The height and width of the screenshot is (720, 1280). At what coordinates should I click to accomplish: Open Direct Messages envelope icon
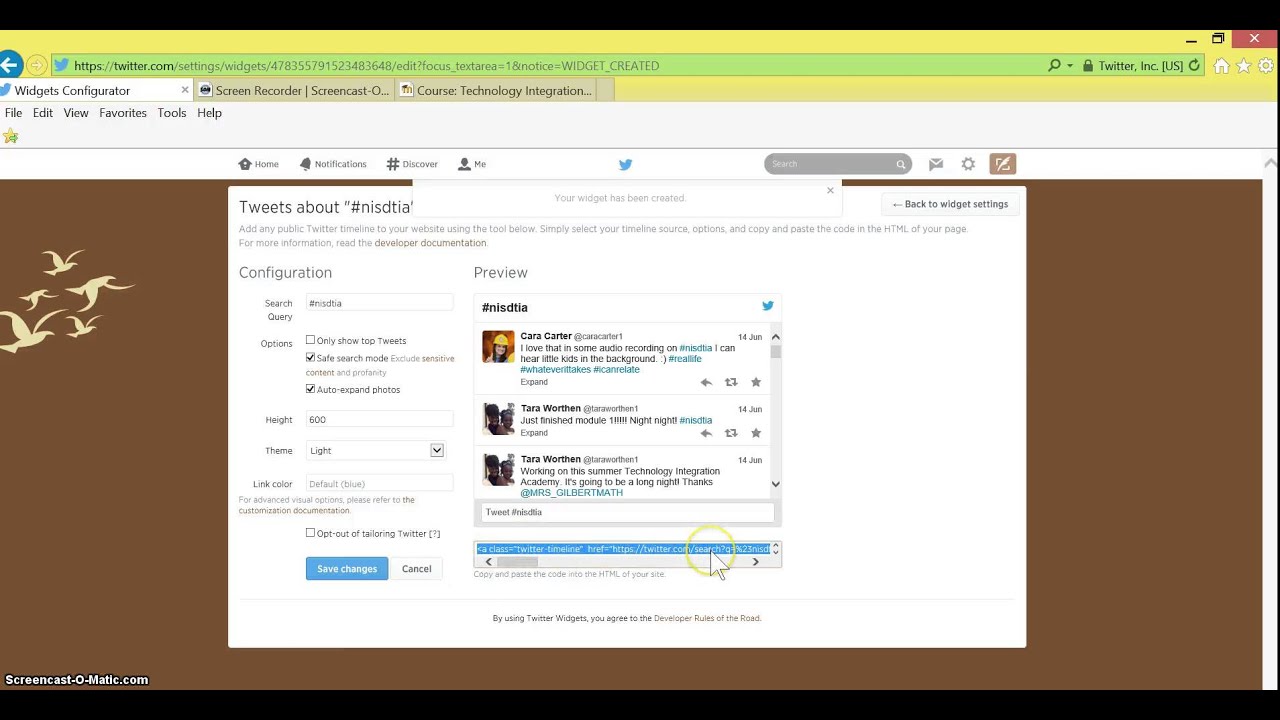click(936, 164)
